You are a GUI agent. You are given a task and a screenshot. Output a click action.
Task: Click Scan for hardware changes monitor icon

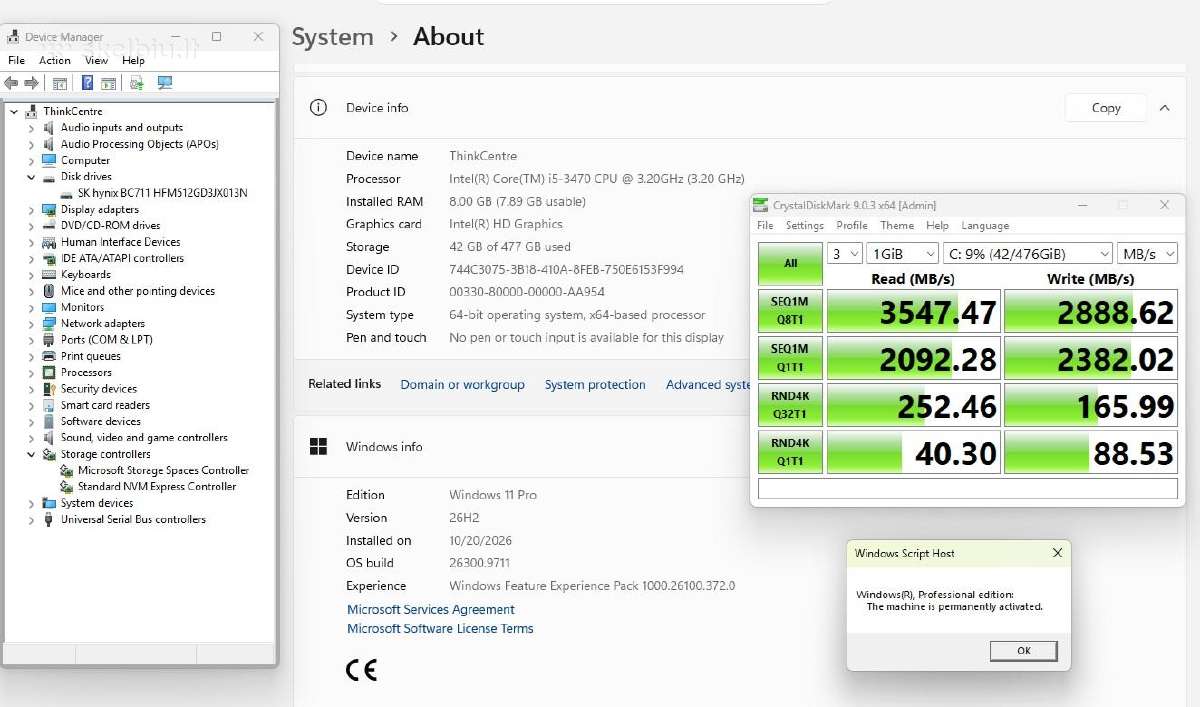click(165, 83)
